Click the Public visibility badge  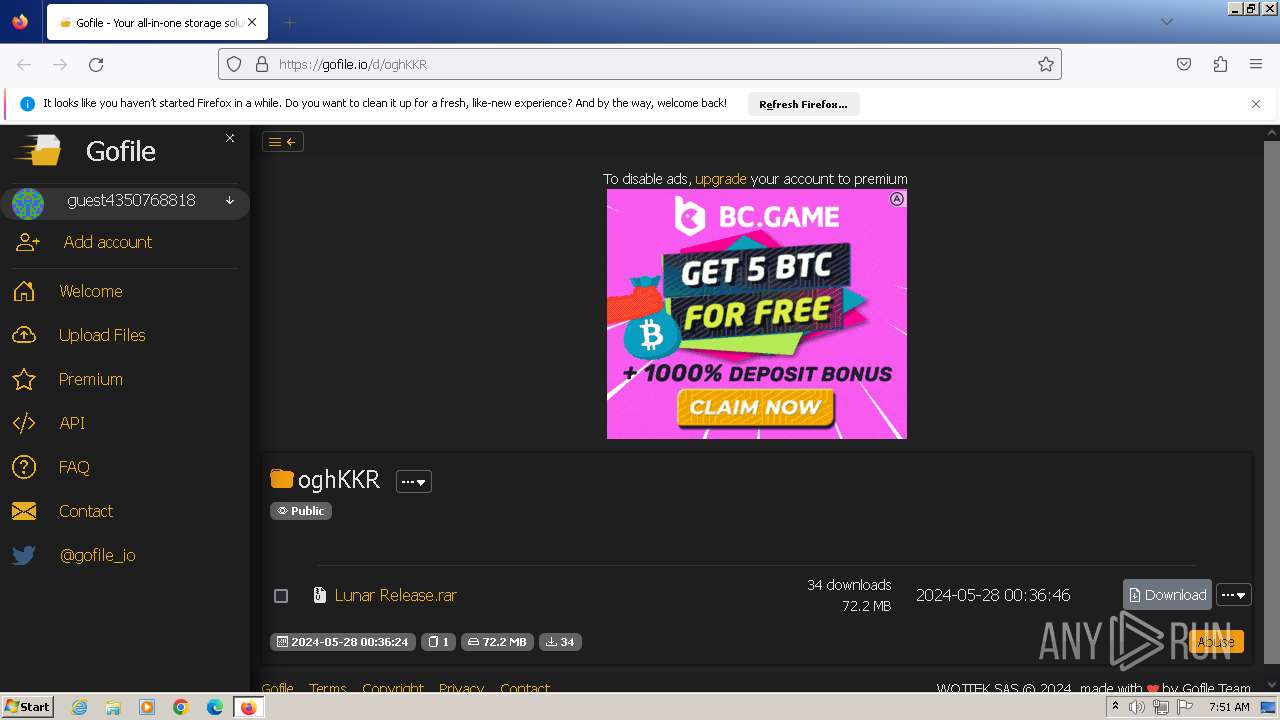[301, 511]
